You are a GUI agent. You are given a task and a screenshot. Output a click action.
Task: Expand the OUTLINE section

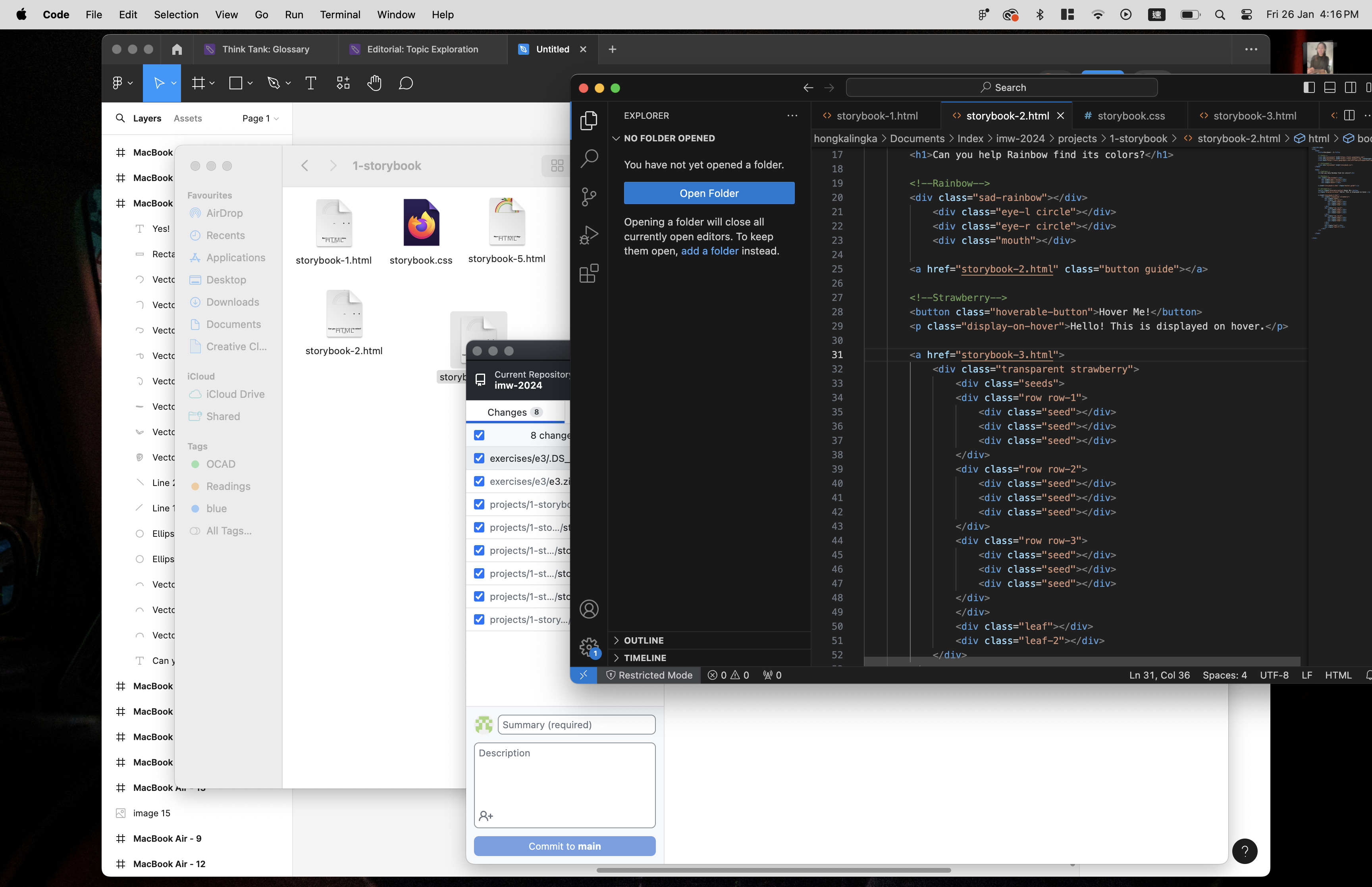[x=643, y=640]
